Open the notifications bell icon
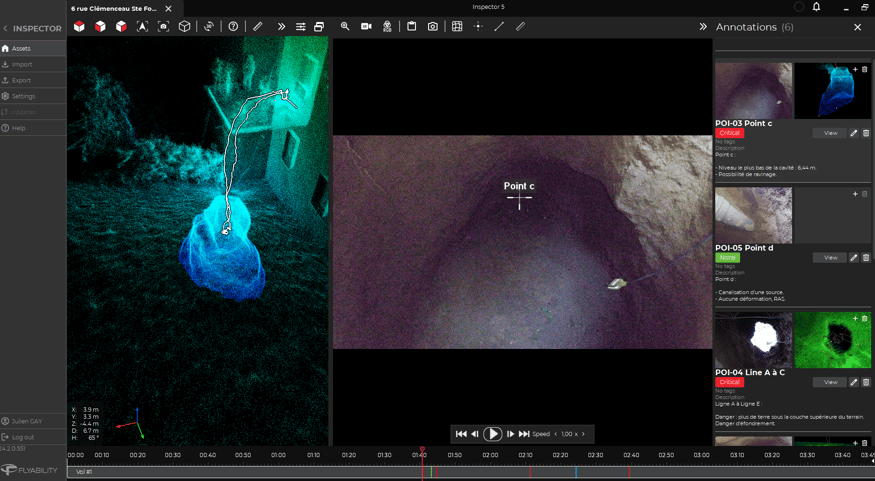 [816, 7]
